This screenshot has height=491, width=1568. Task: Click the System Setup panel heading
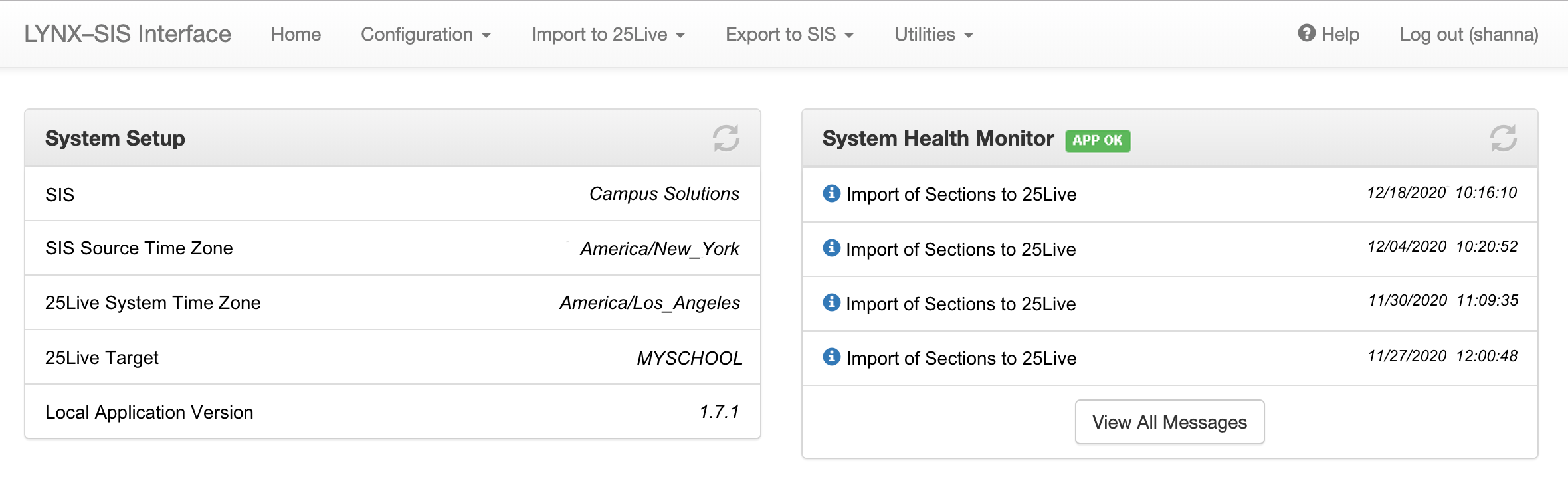tap(115, 138)
